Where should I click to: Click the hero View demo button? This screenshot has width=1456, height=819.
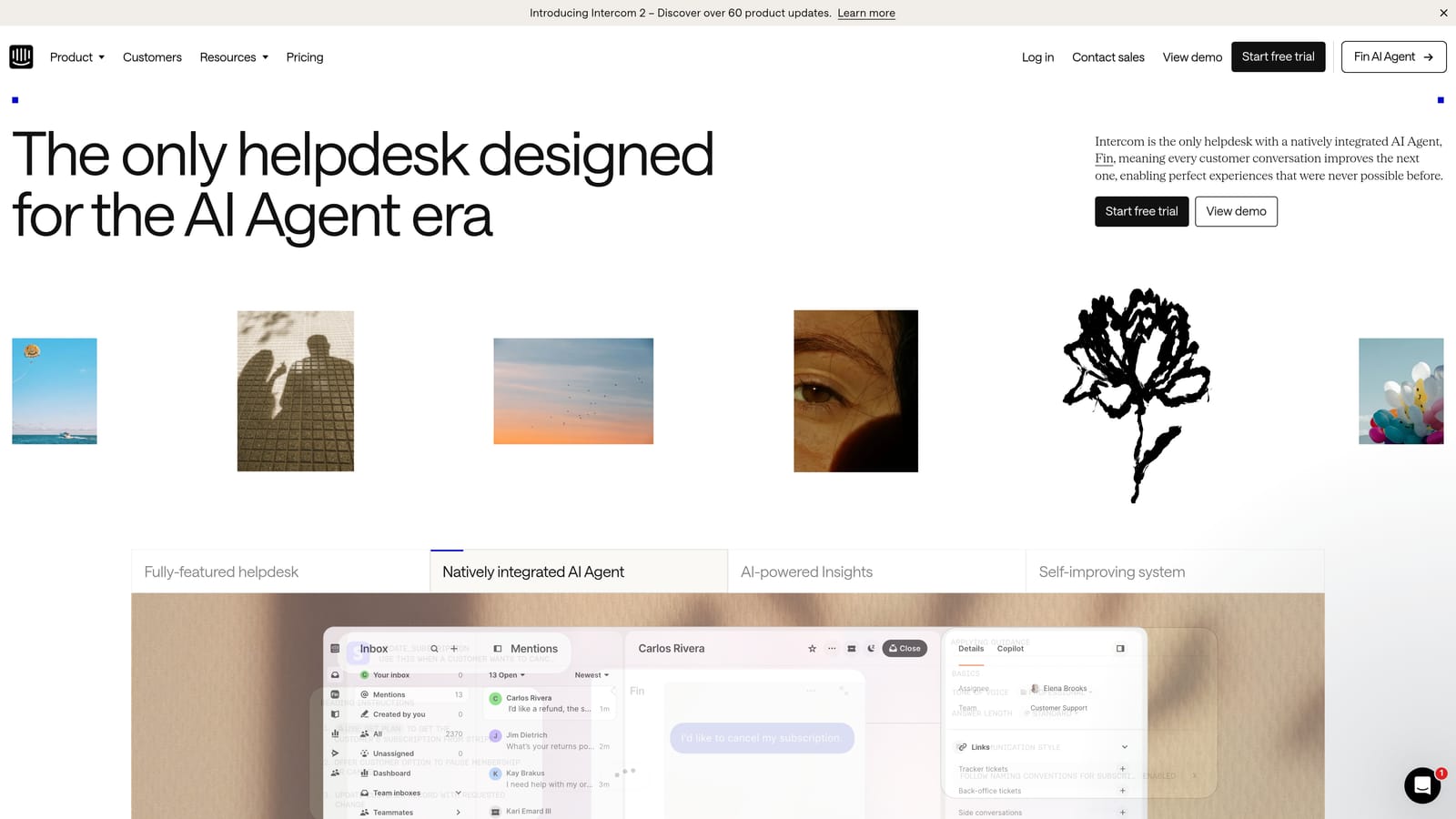pyautogui.click(x=1236, y=211)
